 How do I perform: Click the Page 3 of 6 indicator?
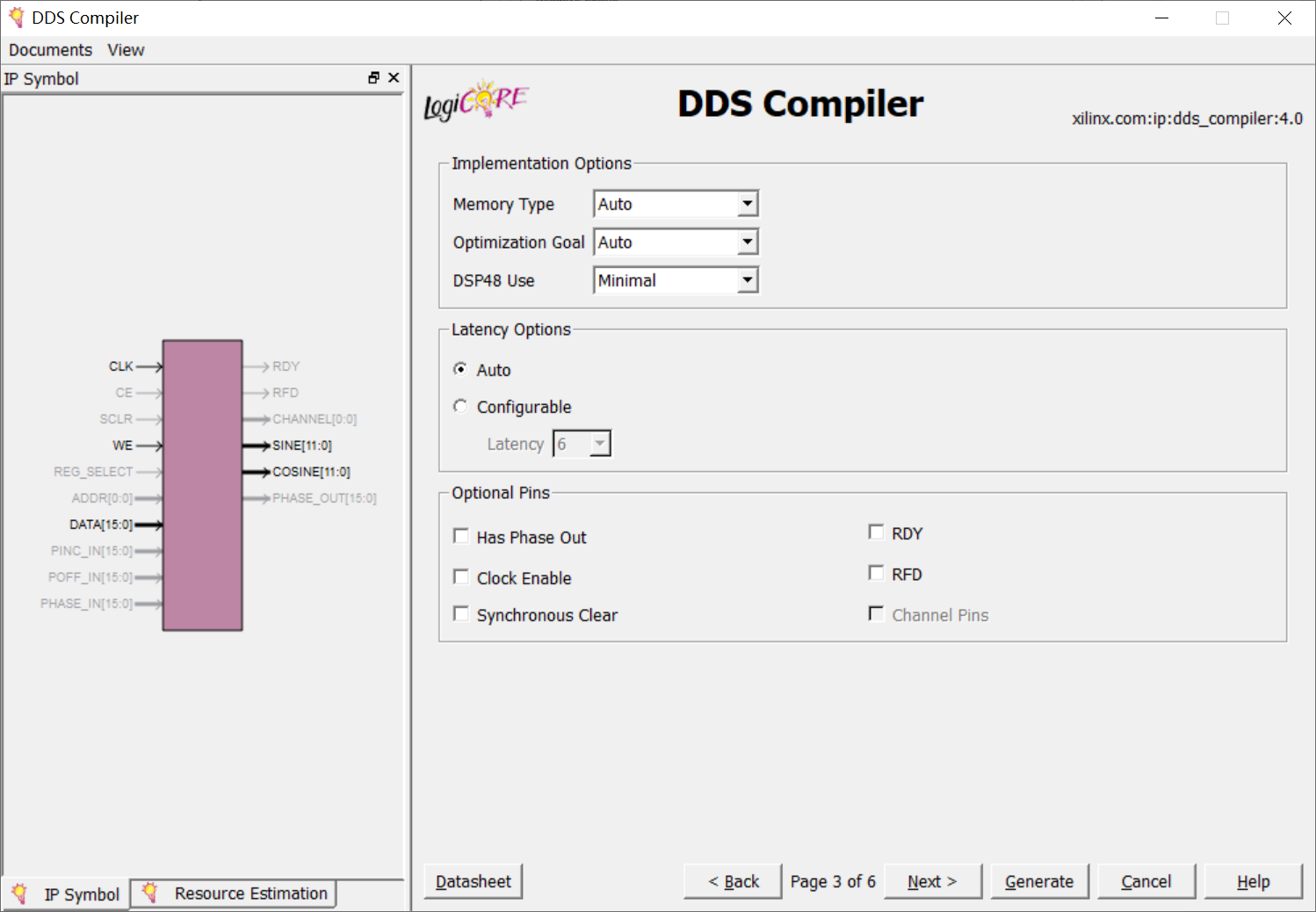pos(833,881)
